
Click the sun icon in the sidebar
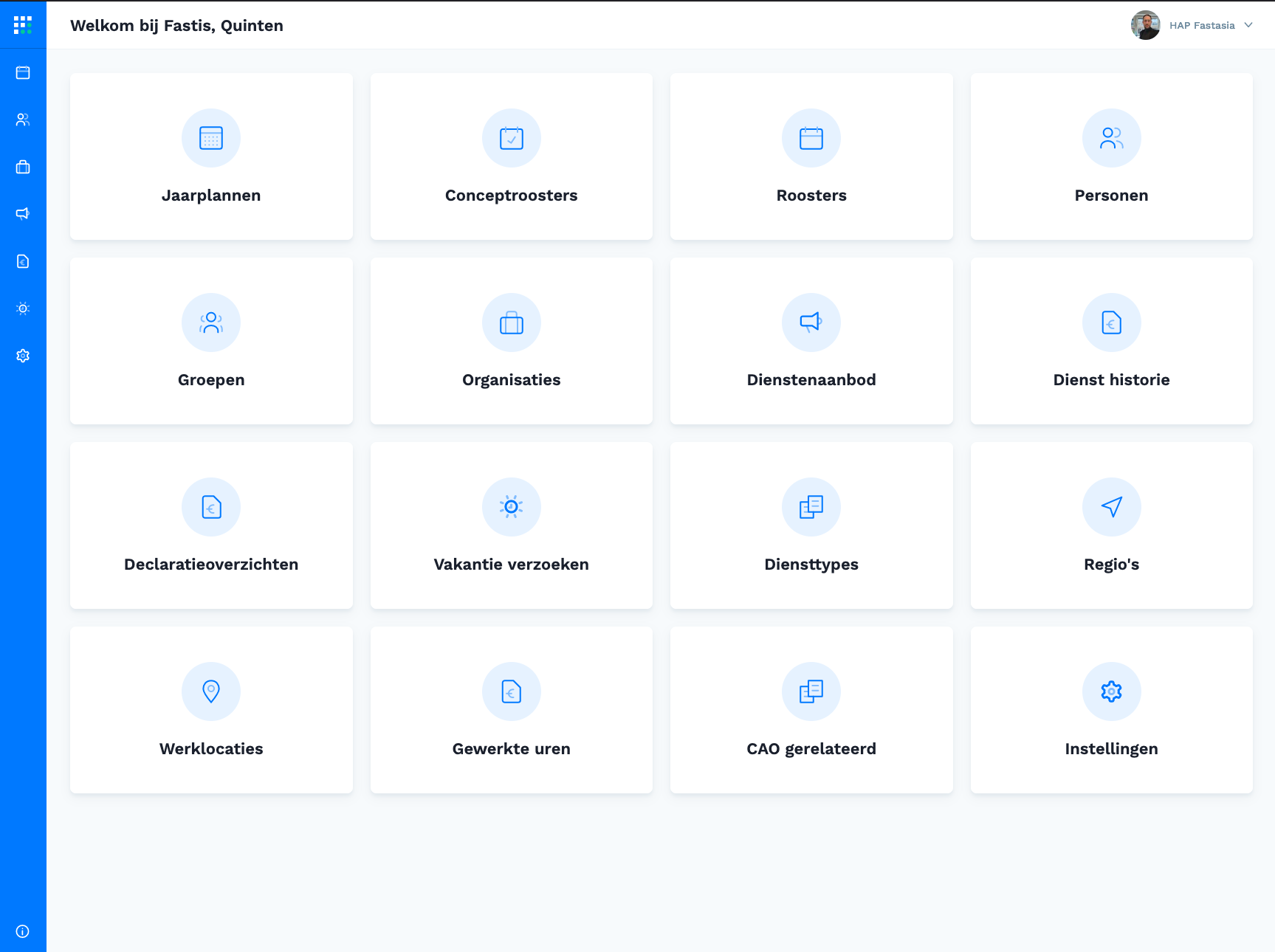pos(23,308)
